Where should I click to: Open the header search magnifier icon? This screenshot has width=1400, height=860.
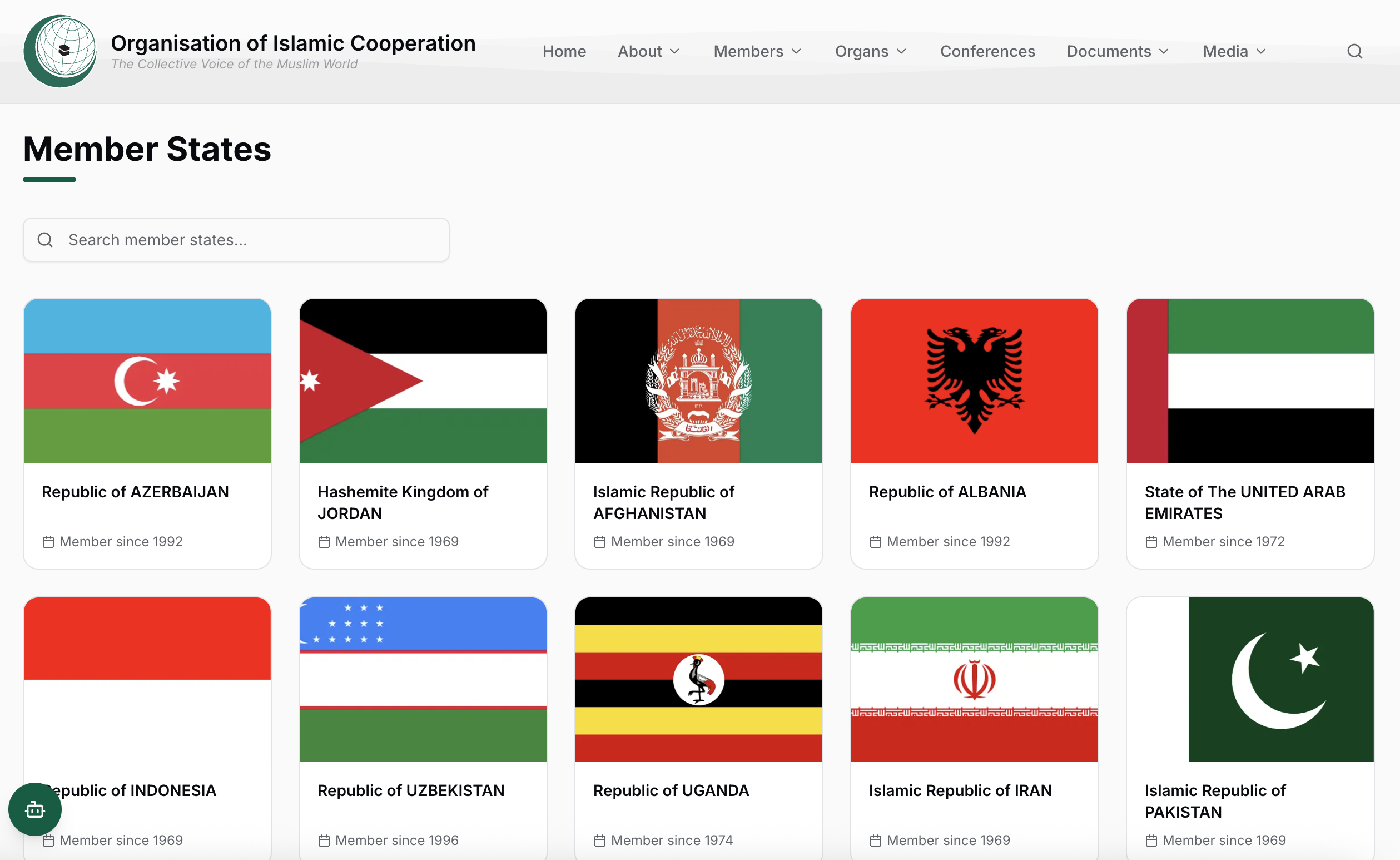(1354, 51)
